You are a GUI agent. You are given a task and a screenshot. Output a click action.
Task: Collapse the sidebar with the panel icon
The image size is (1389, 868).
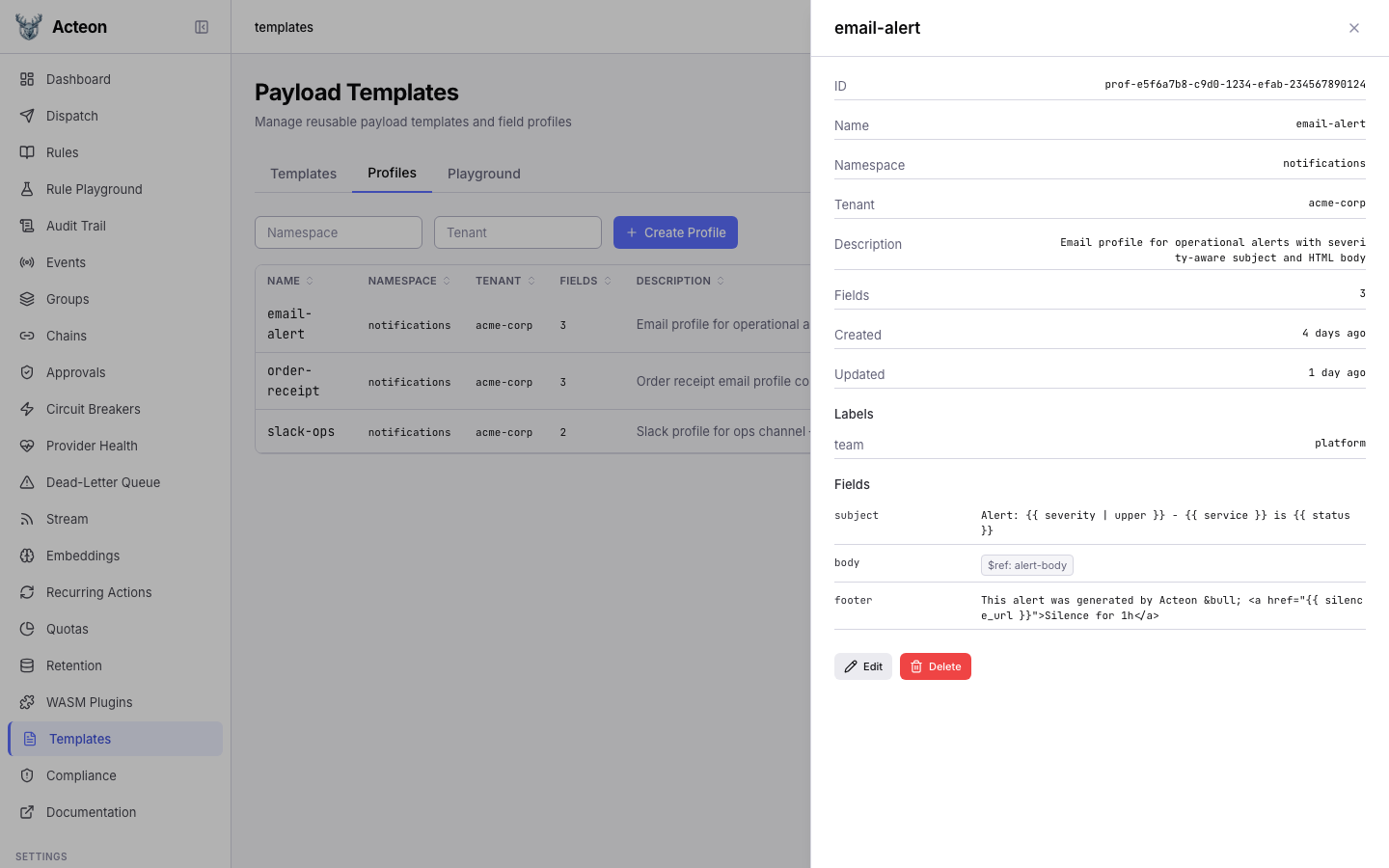tap(202, 27)
